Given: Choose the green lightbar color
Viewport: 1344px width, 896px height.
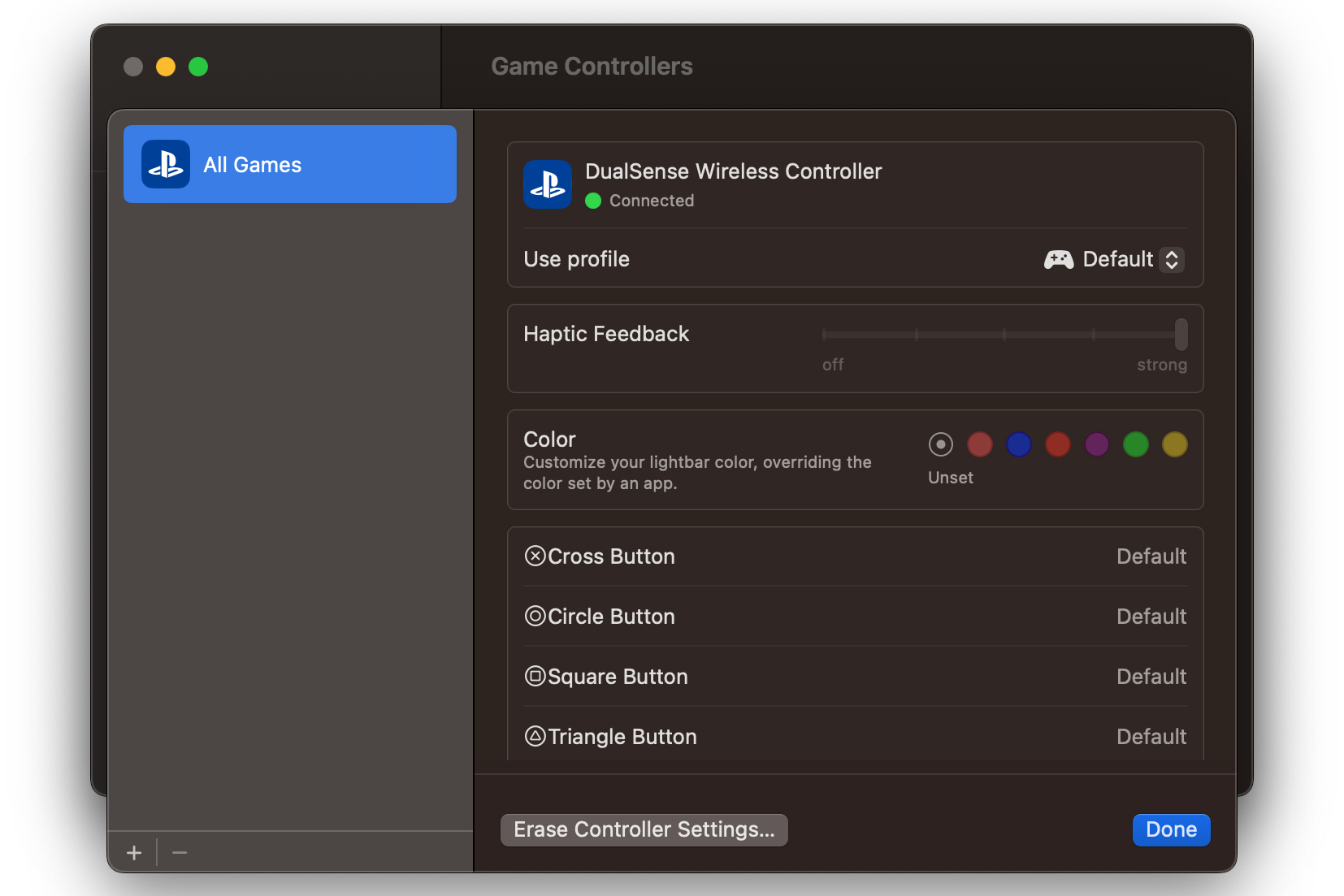Looking at the screenshot, I should click(1135, 444).
